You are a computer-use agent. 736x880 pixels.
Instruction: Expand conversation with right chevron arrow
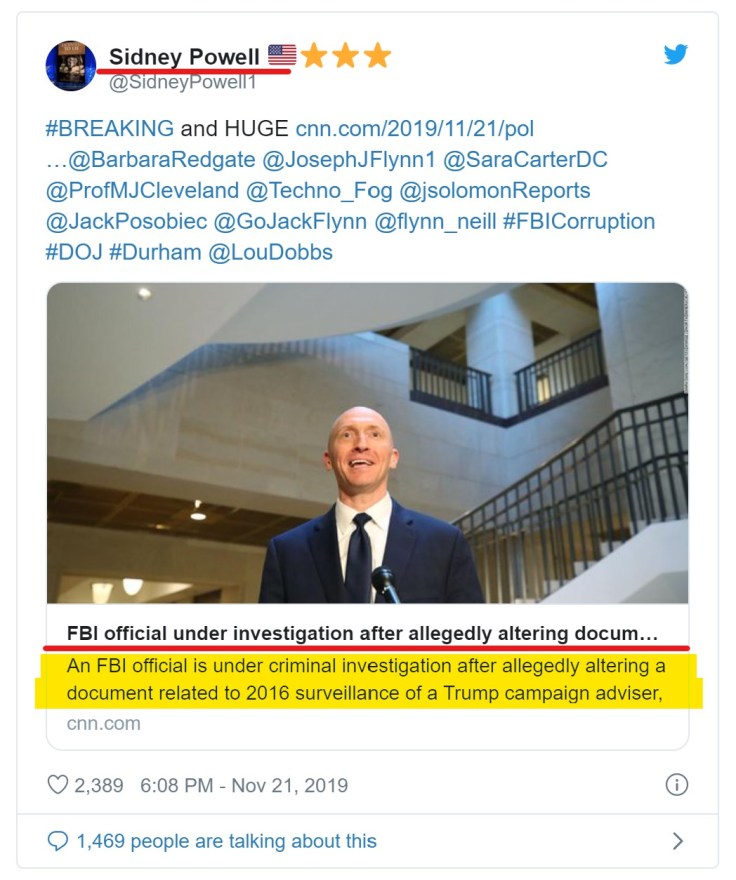[677, 841]
